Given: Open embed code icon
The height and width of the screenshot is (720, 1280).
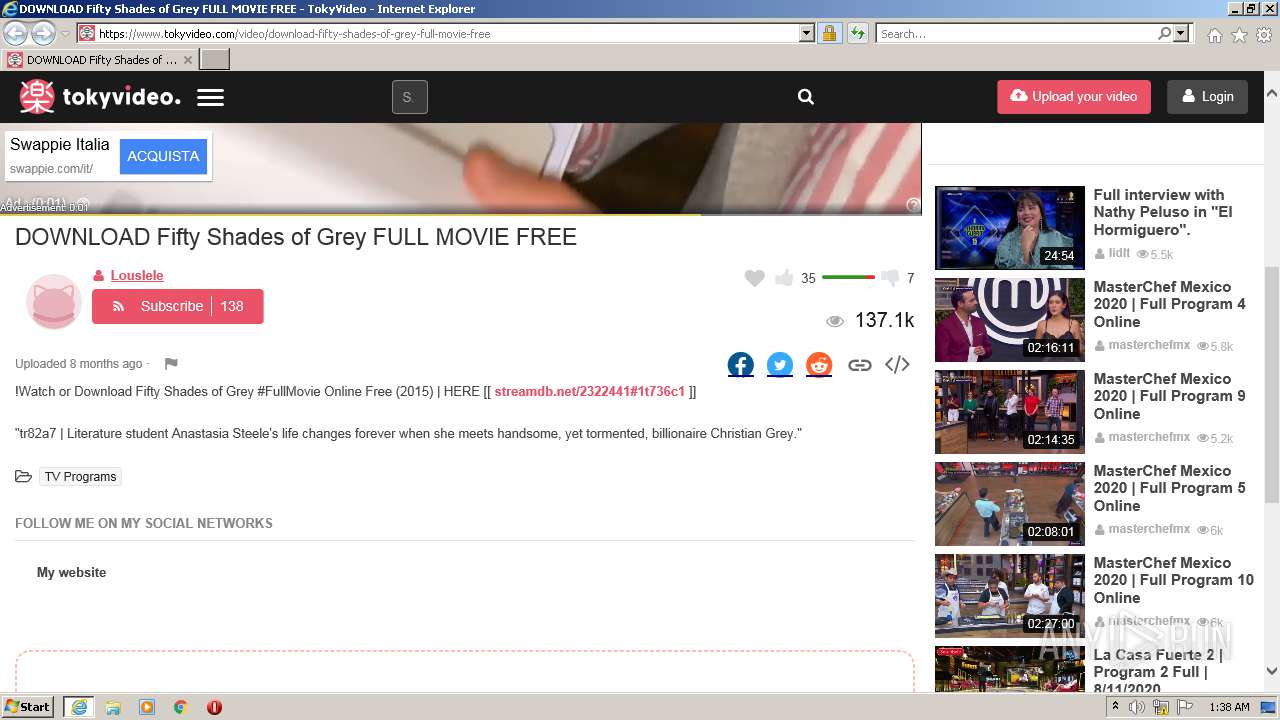Looking at the screenshot, I should 897,364.
